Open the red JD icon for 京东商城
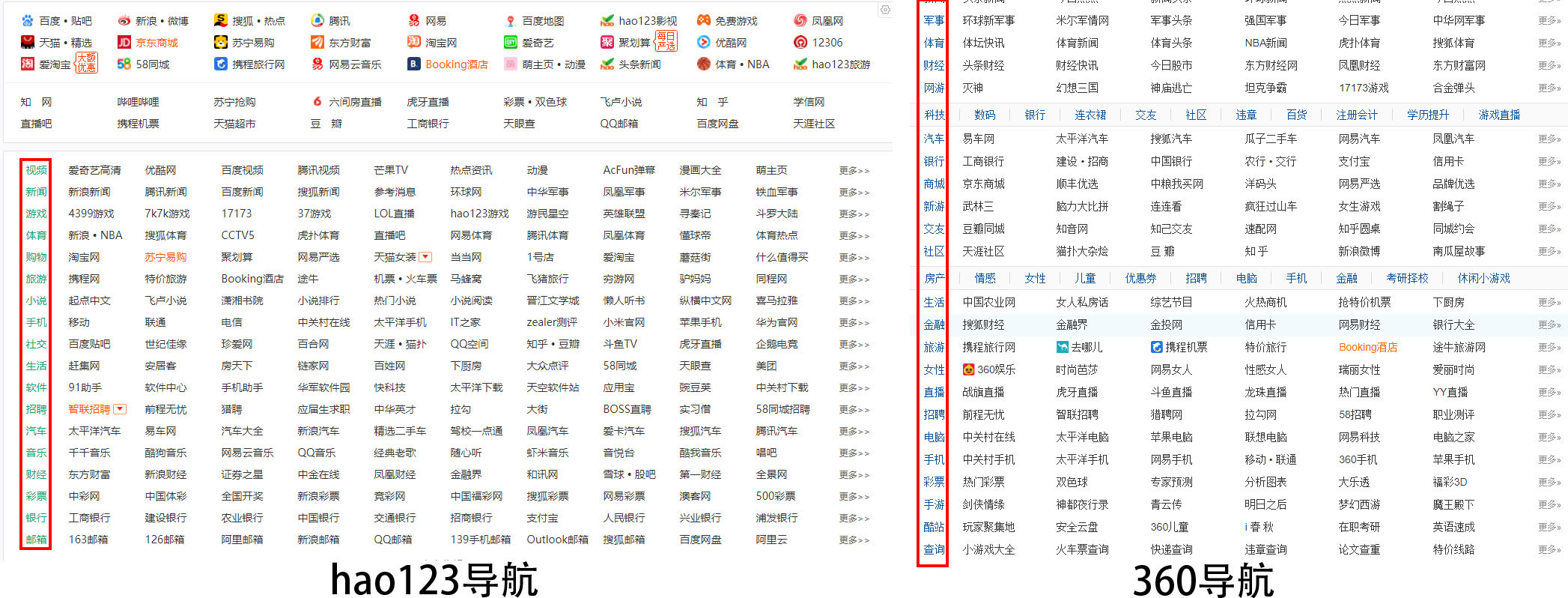 tap(124, 43)
